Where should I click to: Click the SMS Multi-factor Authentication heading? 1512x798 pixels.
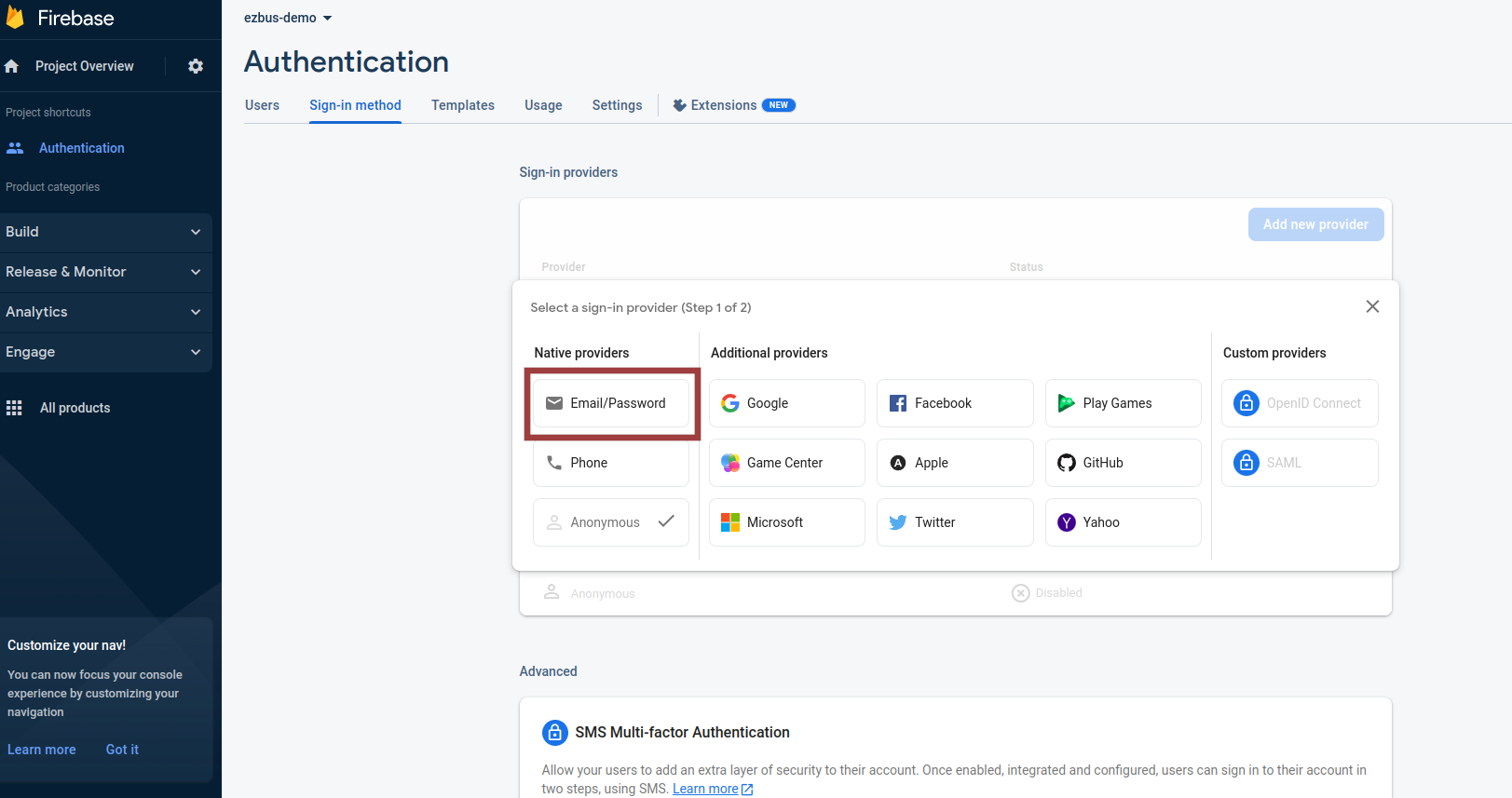click(x=682, y=733)
